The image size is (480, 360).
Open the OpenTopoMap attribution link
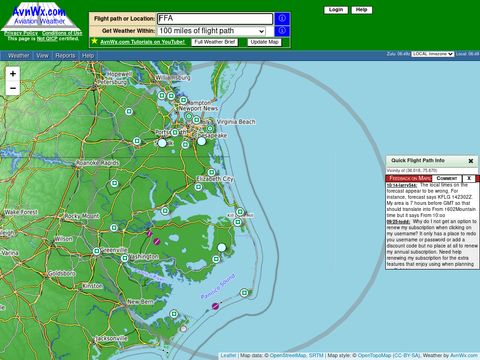pos(374,356)
